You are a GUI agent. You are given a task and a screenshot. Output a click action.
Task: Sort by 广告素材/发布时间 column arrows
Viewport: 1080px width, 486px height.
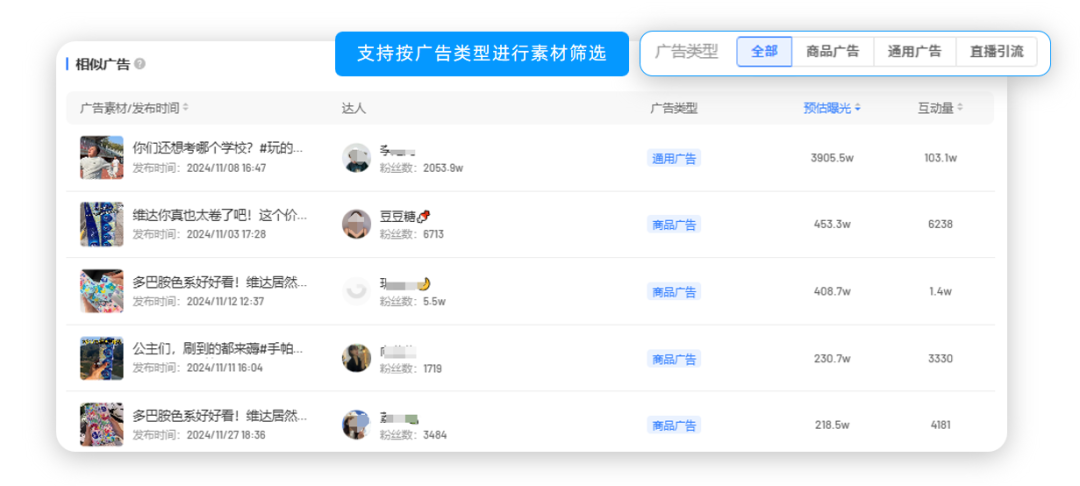(x=185, y=108)
